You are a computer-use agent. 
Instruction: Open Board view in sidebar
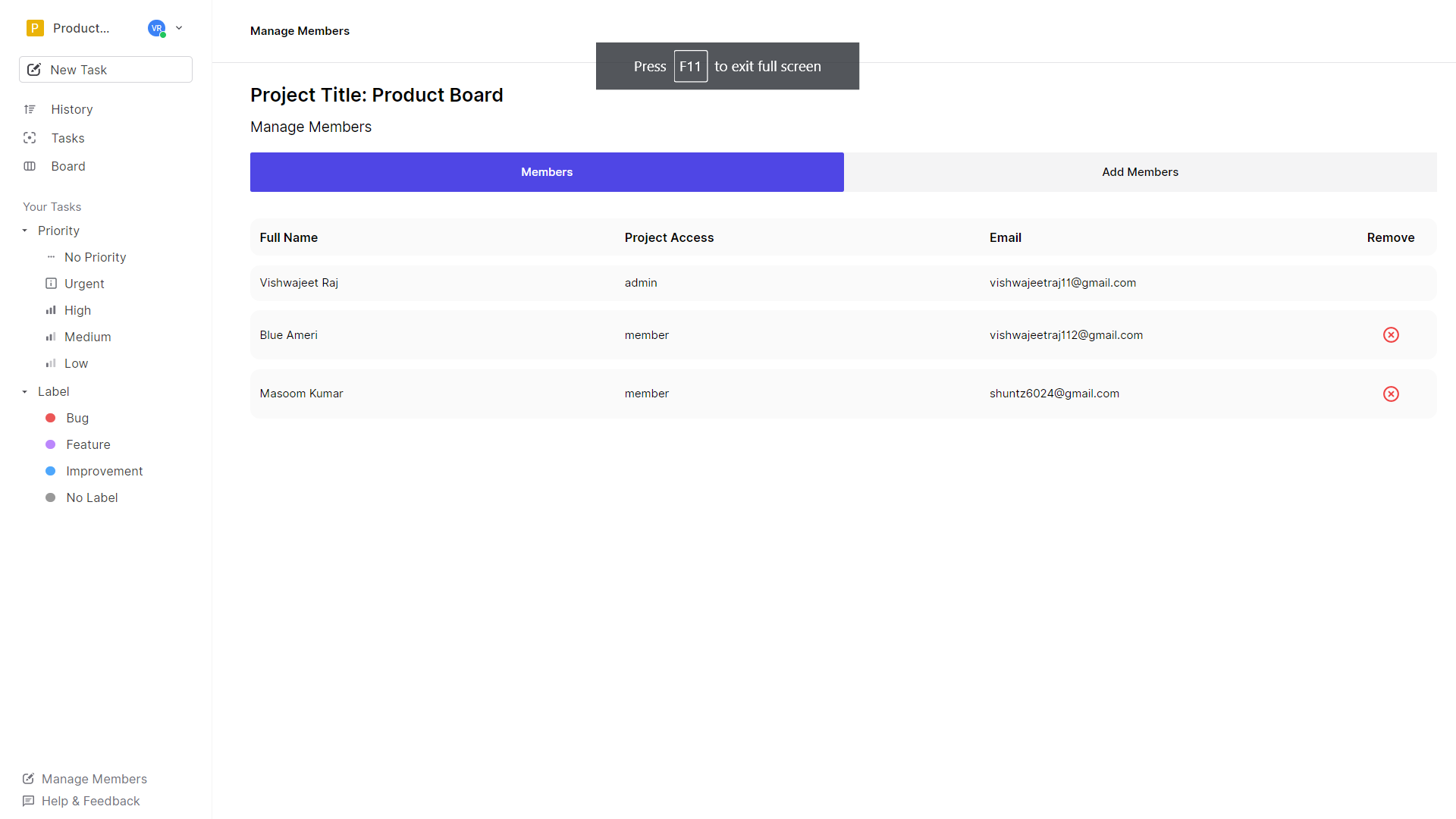(x=67, y=166)
